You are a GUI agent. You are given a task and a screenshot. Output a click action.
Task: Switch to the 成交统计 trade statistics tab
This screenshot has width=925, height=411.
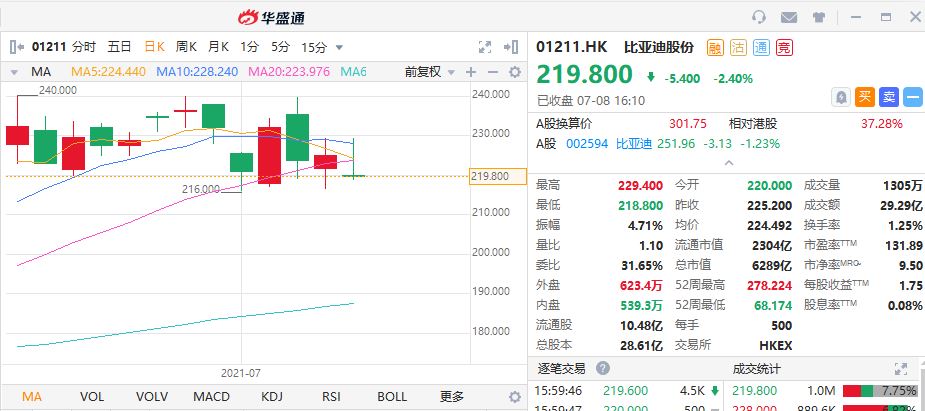click(x=756, y=369)
